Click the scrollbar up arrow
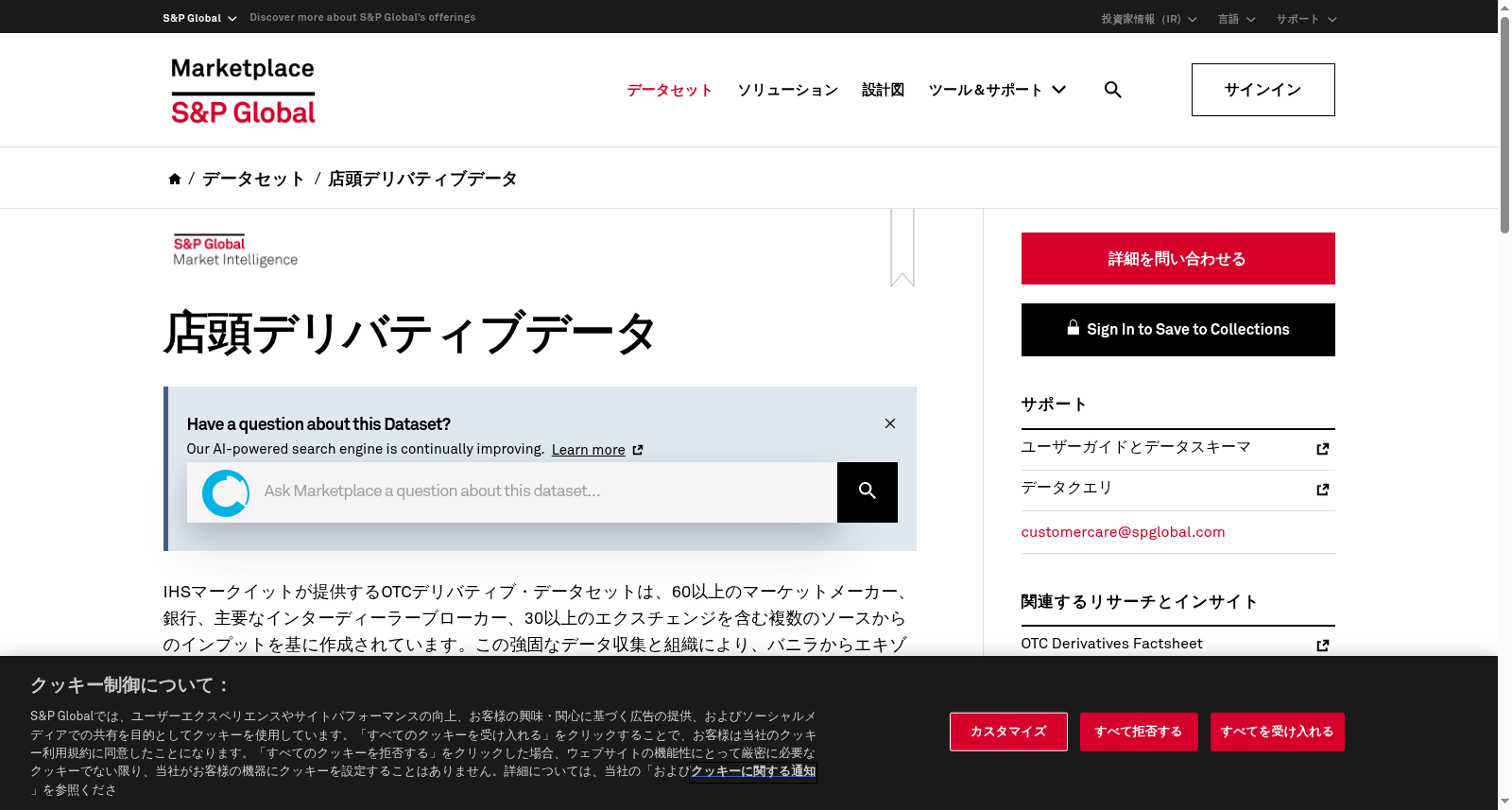The height and width of the screenshot is (810, 1512). pyautogui.click(x=1504, y=7)
